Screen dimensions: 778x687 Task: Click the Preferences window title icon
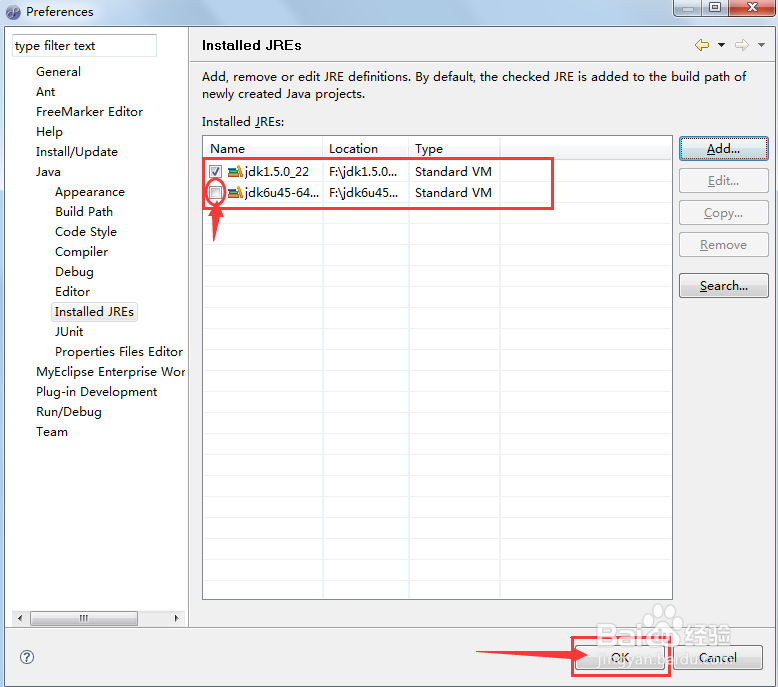(x=13, y=12)
